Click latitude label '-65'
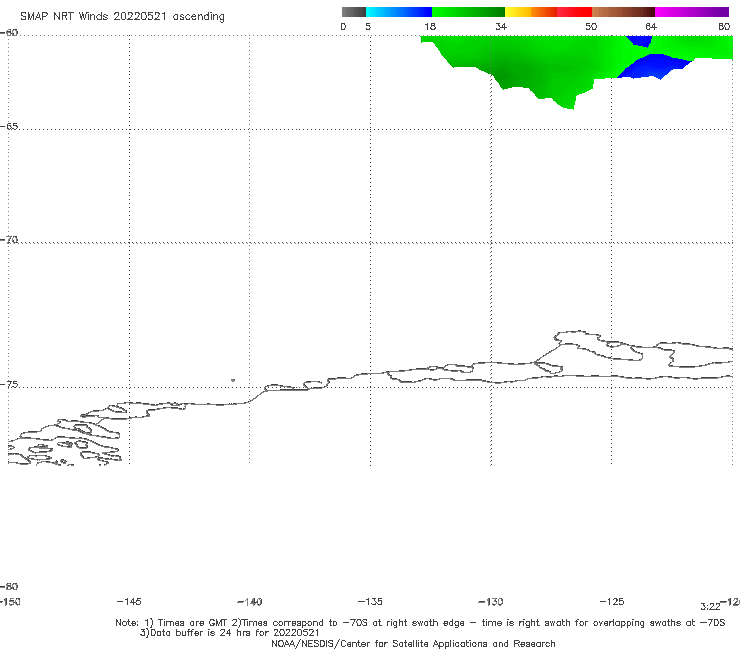 click(x=9, y=127)
